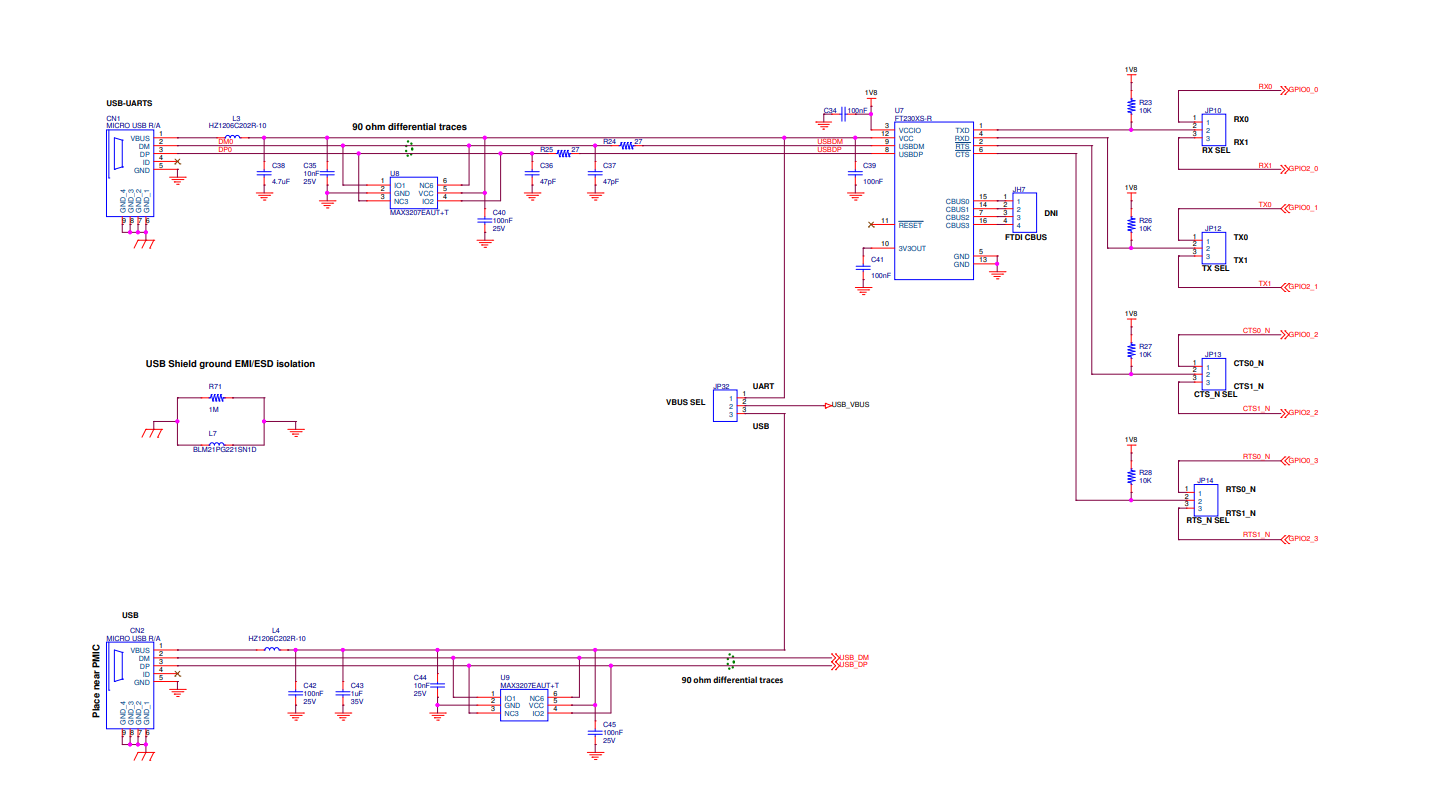The image size is (1440, 810).
Task: Click the GPIO0_2 off-page port
Action: click(1299, 334)
